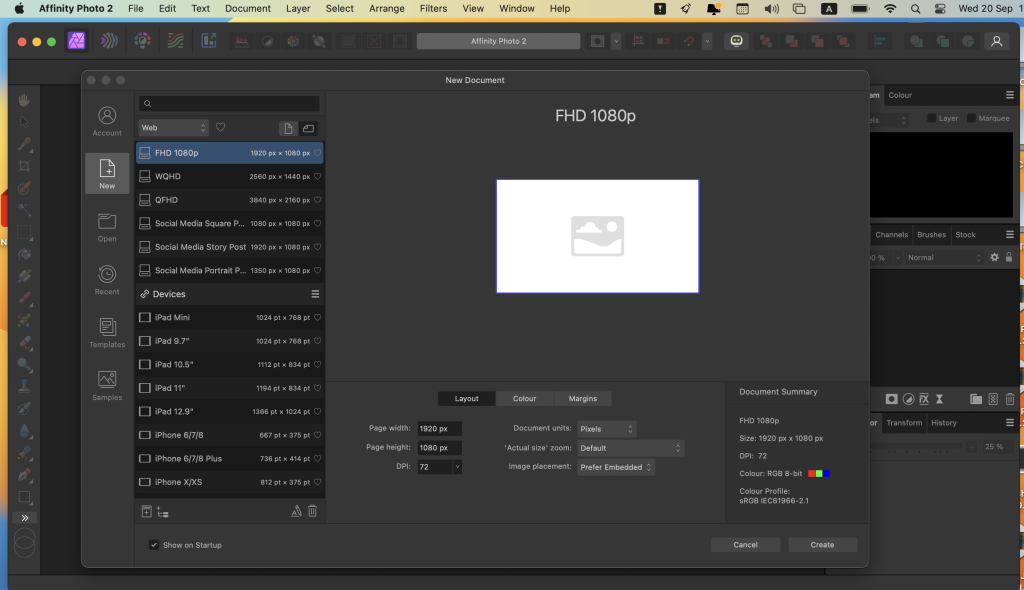Select the Hand view tool

[x=24, y=100]
